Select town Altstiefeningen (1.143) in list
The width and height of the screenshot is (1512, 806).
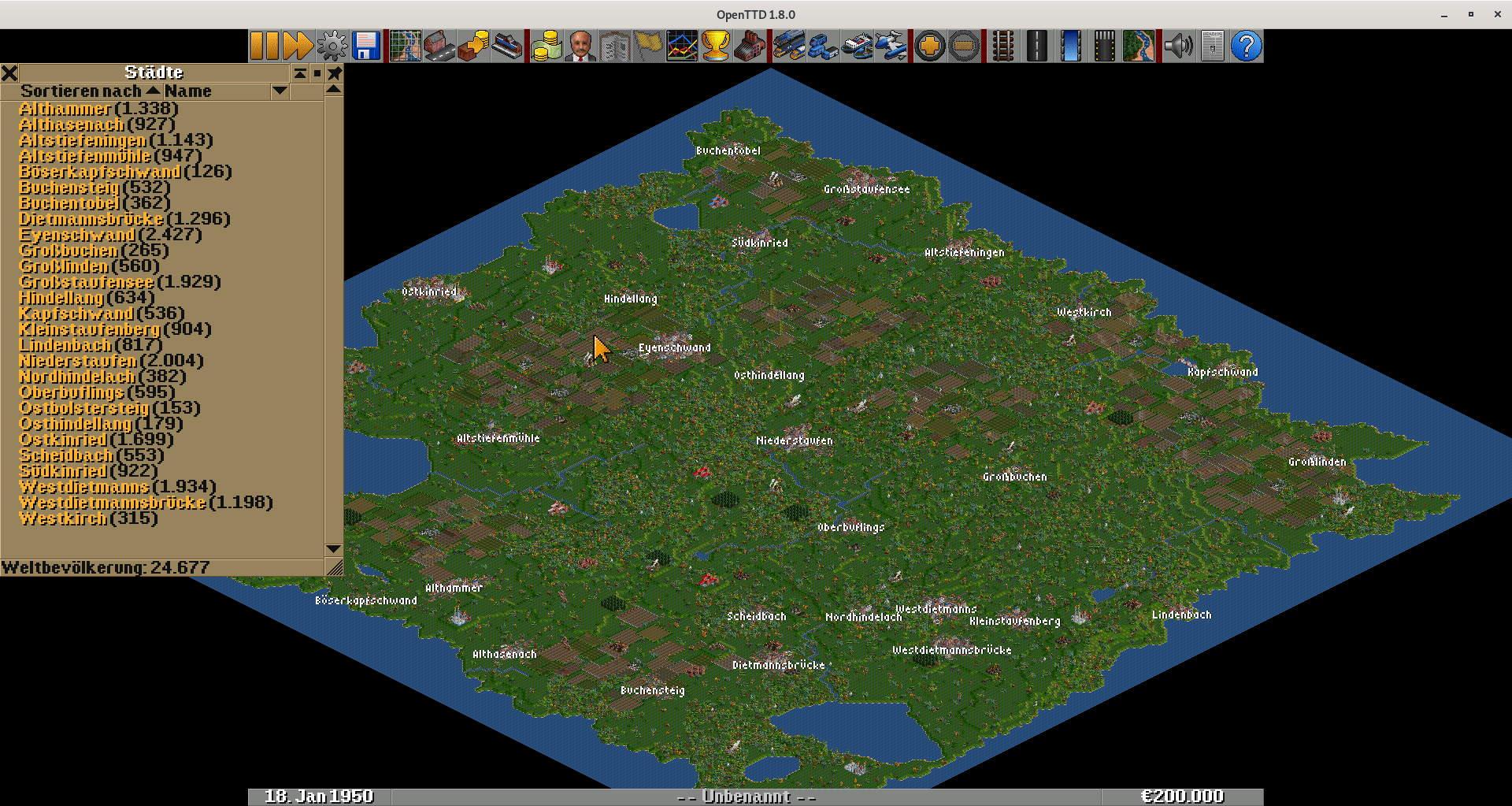tap(116, 140)
